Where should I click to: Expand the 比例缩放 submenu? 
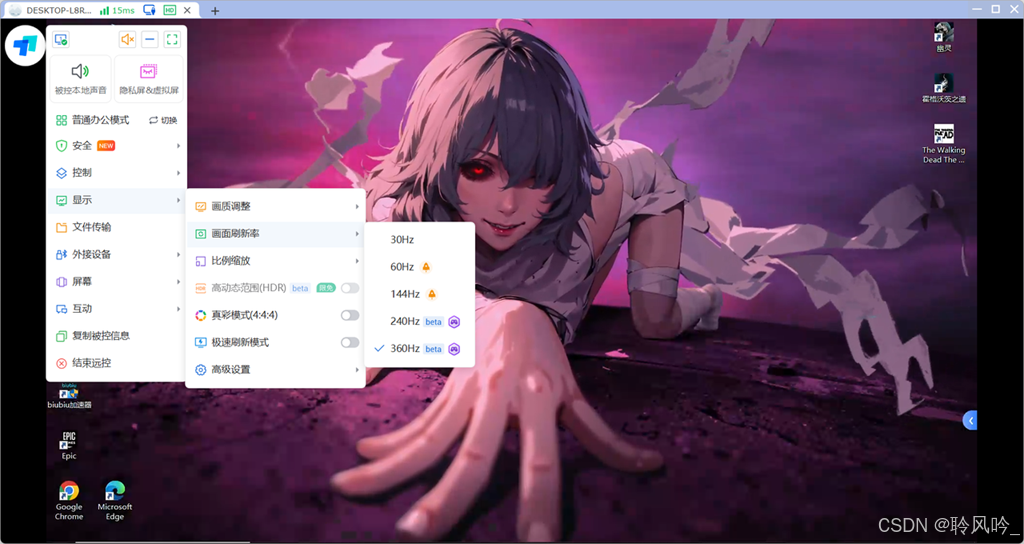(276, 261)
